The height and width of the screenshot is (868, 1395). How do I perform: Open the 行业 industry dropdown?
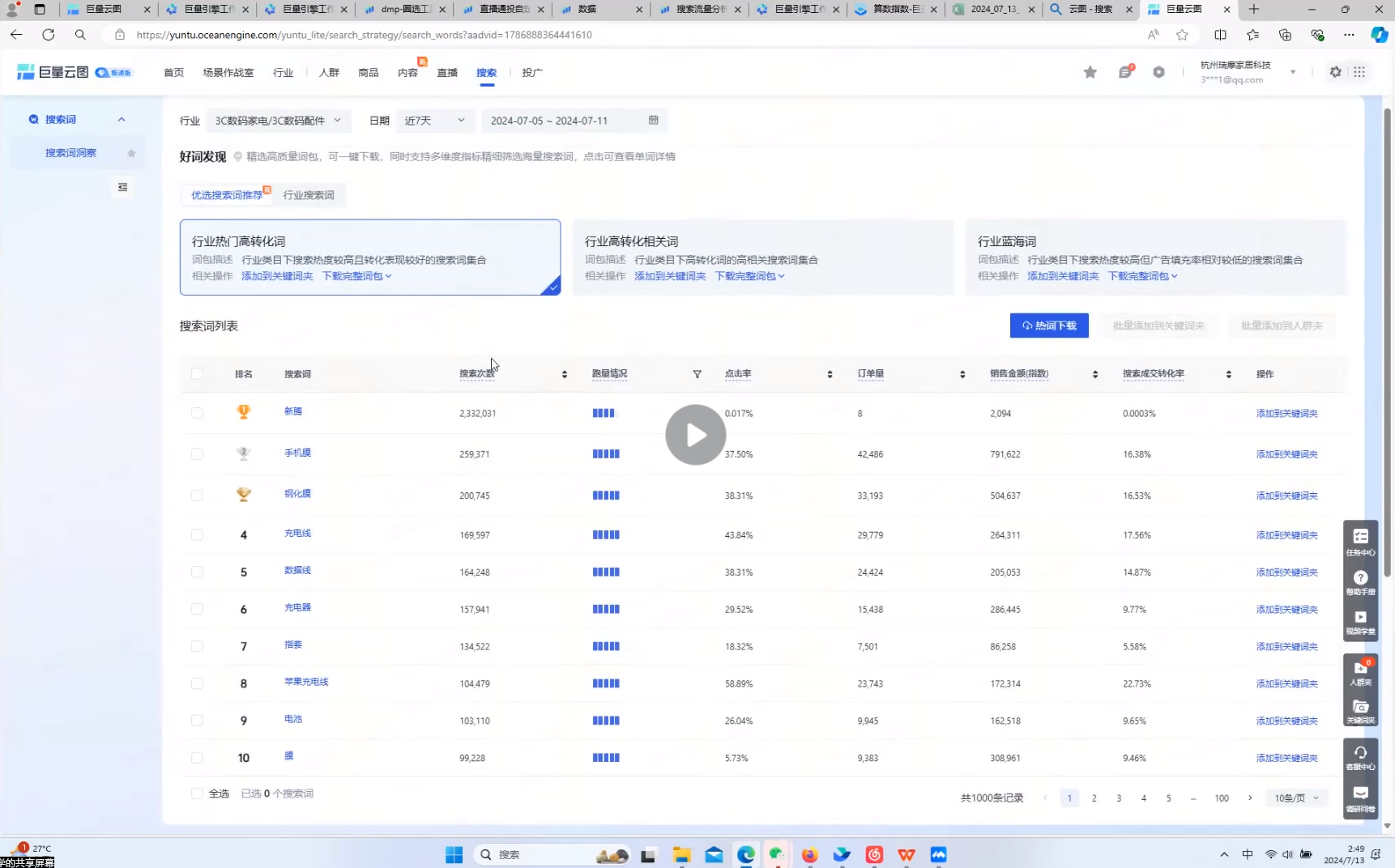278,121
